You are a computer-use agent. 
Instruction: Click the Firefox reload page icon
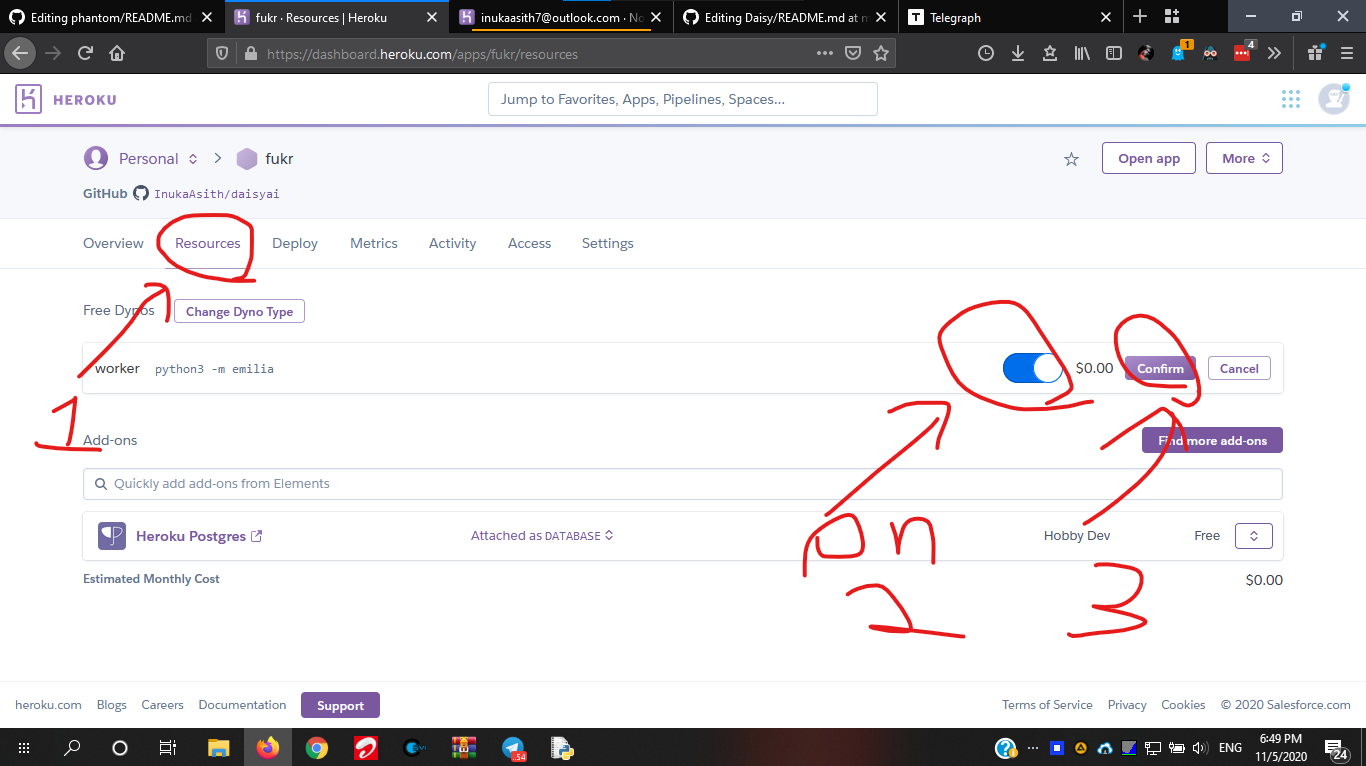[x=85, y=54]
